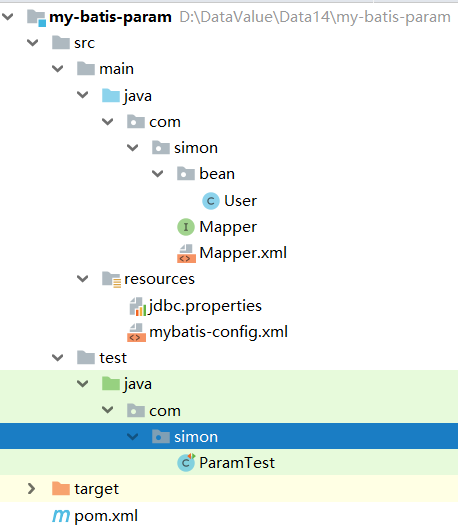Image resolution: width=458 pixels, height=528 pixels.
Task: Select the jdbc.properties file
Action: [x=205, y=306]
